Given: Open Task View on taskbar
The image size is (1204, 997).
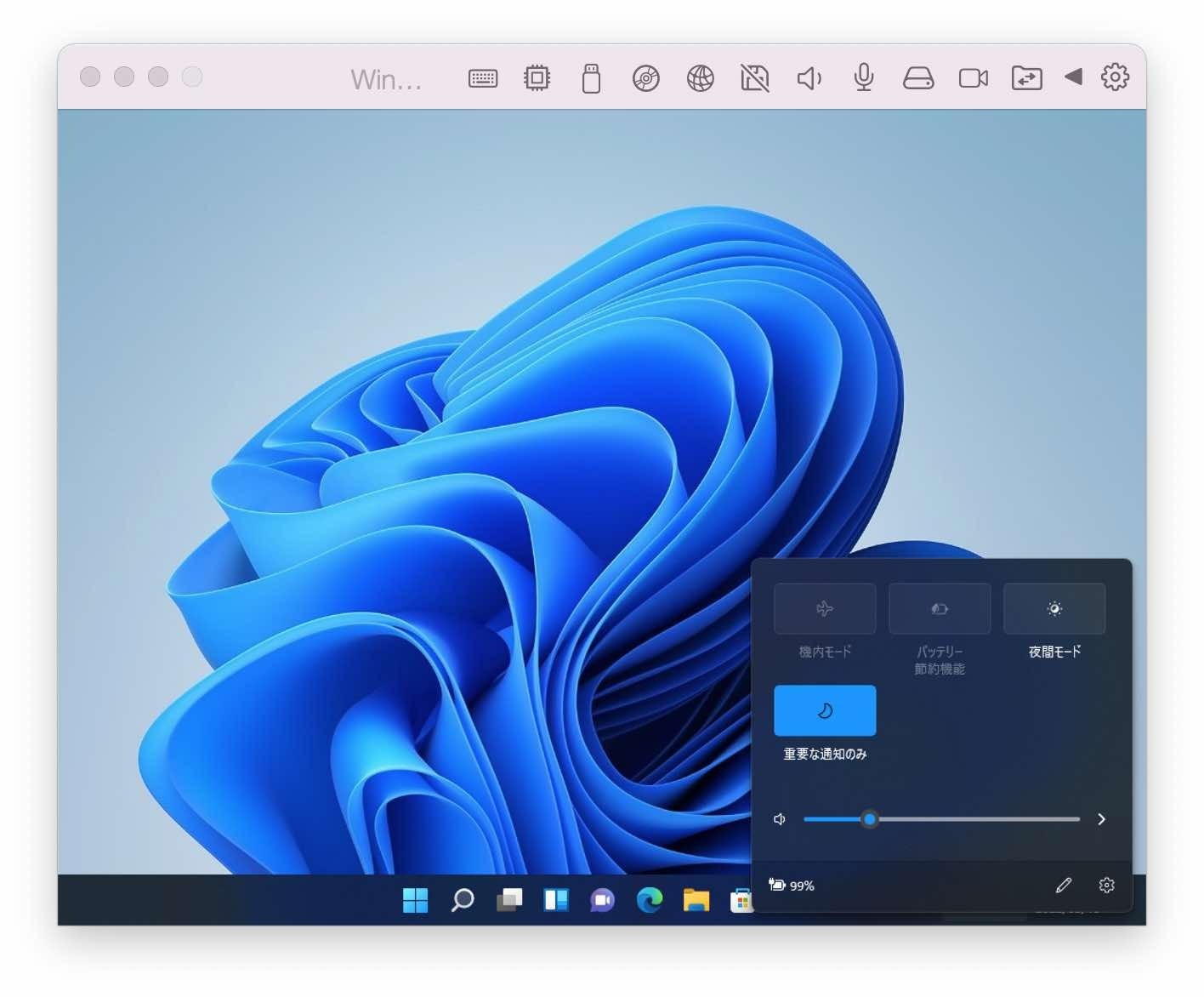Looking at the screenshot, I should coord(509,900).
